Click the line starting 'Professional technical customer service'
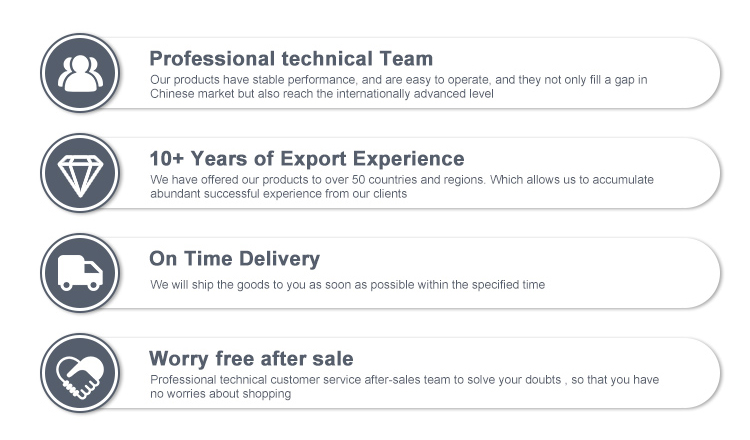The width and height of the screenshot is (750, 440). pyautogui.click(x=404, y=380)
